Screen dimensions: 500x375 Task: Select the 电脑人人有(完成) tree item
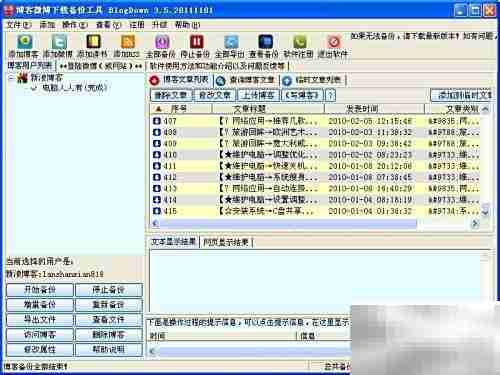pyautogui.click(x=75, y=88)
